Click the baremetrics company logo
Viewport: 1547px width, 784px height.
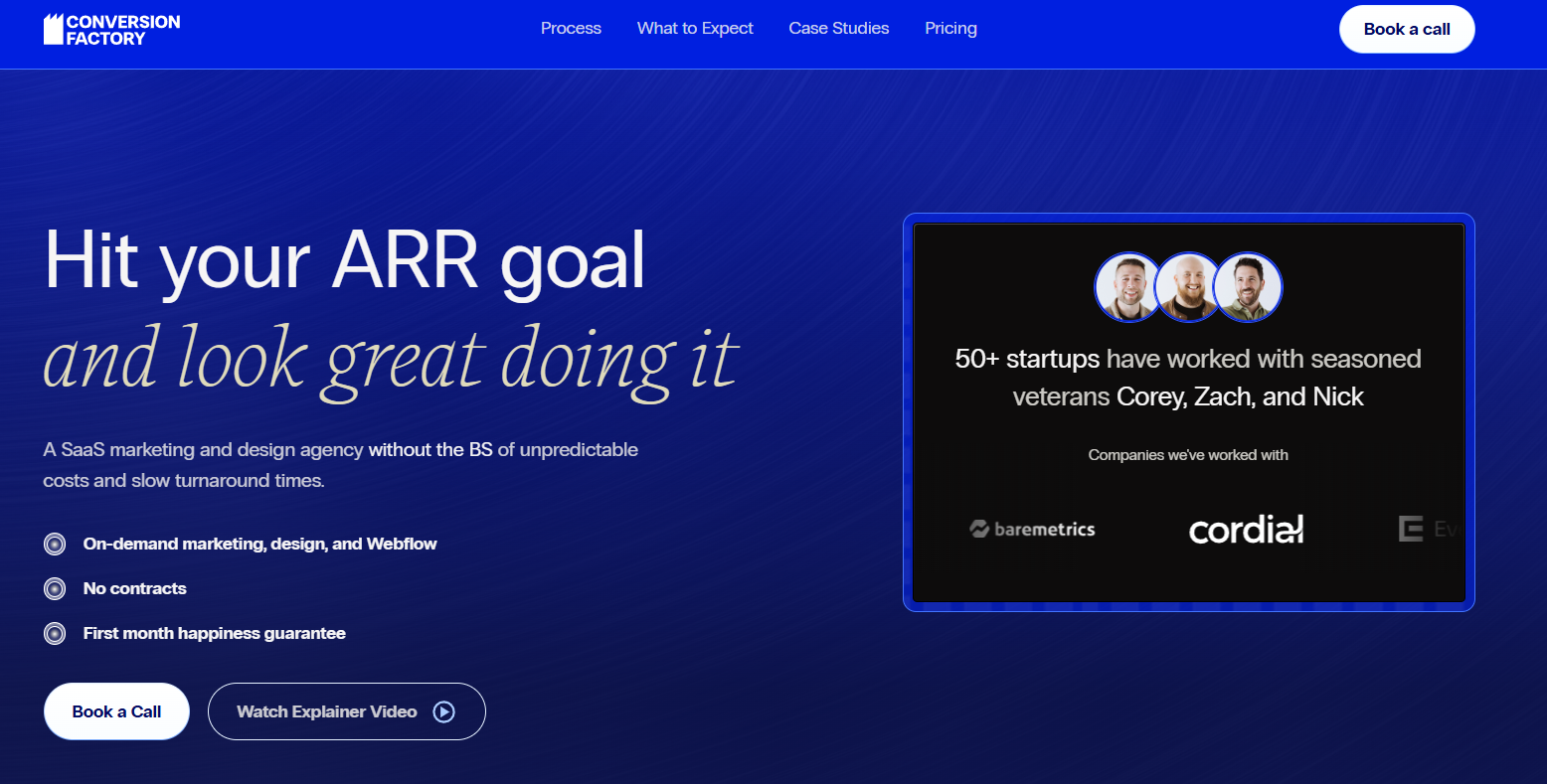(x=1032, y=530)
